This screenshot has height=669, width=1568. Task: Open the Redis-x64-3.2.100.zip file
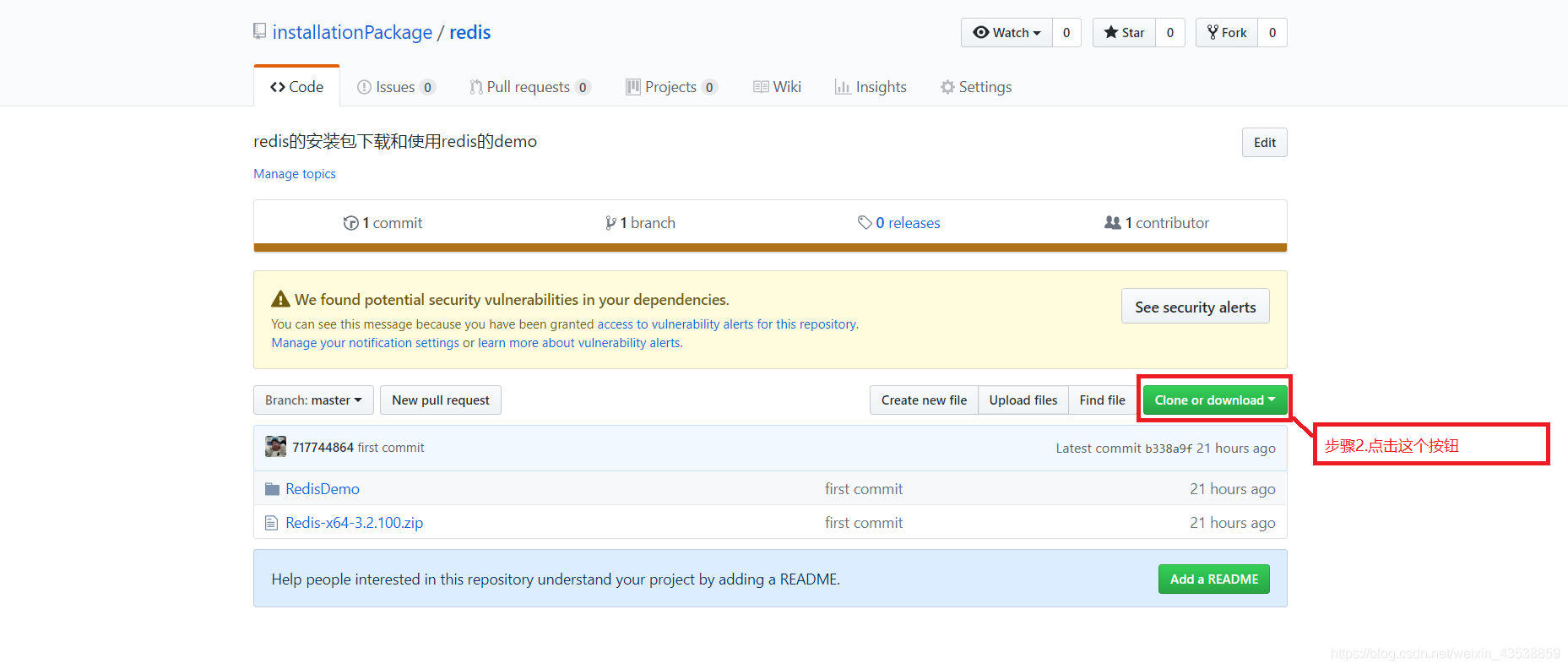(355, 523)
